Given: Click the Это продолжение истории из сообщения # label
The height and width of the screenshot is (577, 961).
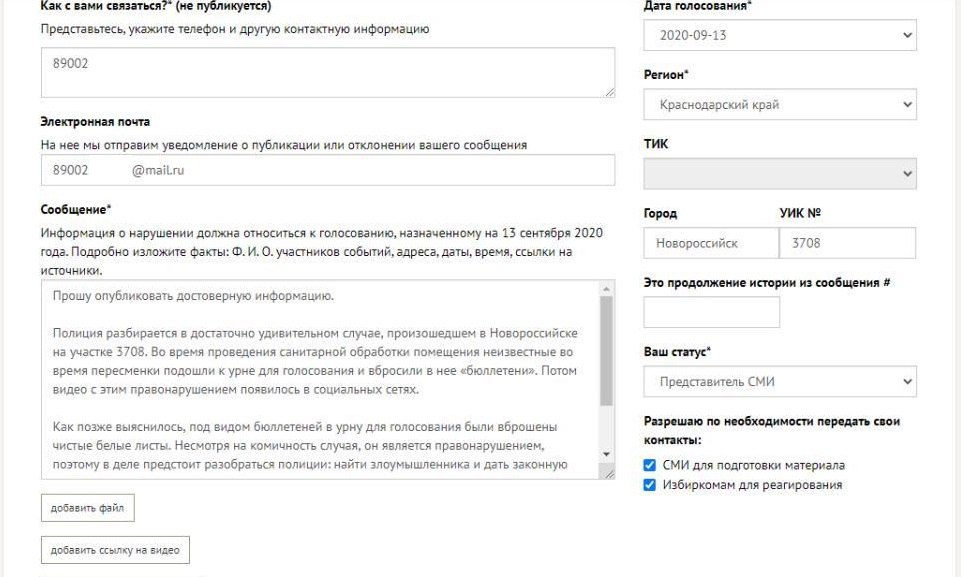Looking at the screenshot, I should pyautogui.click(x=767, y=283).
